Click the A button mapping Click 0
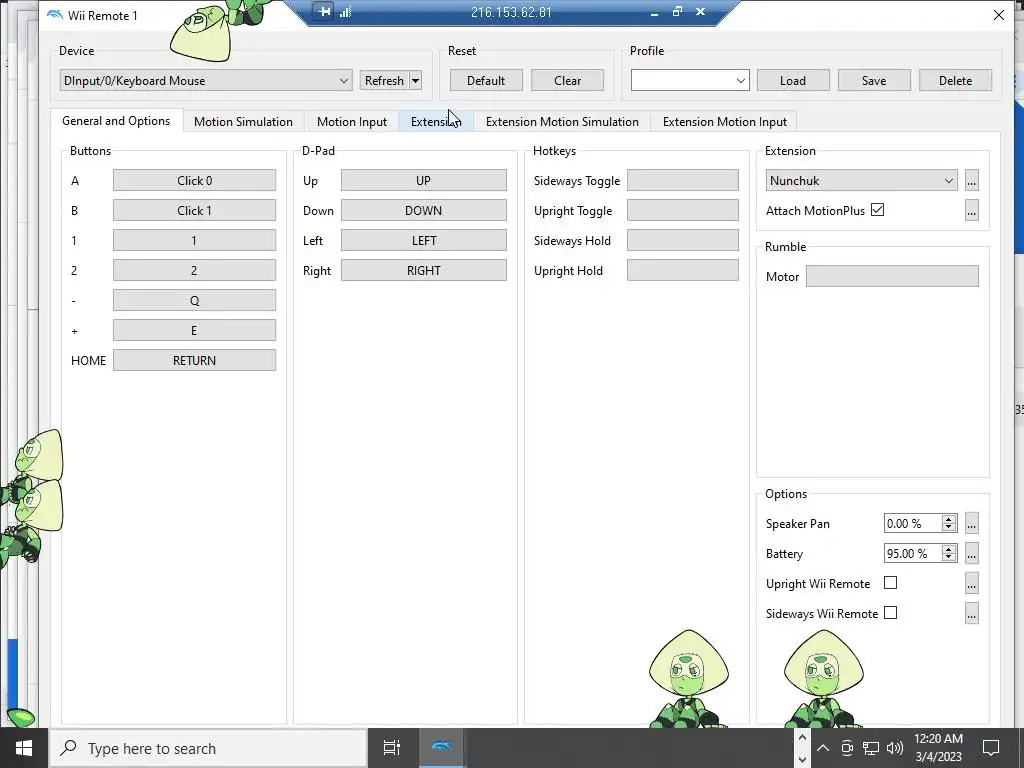The width and height of the screenshot is (1024, 768). pyautogui.click(x=194, y=181)
